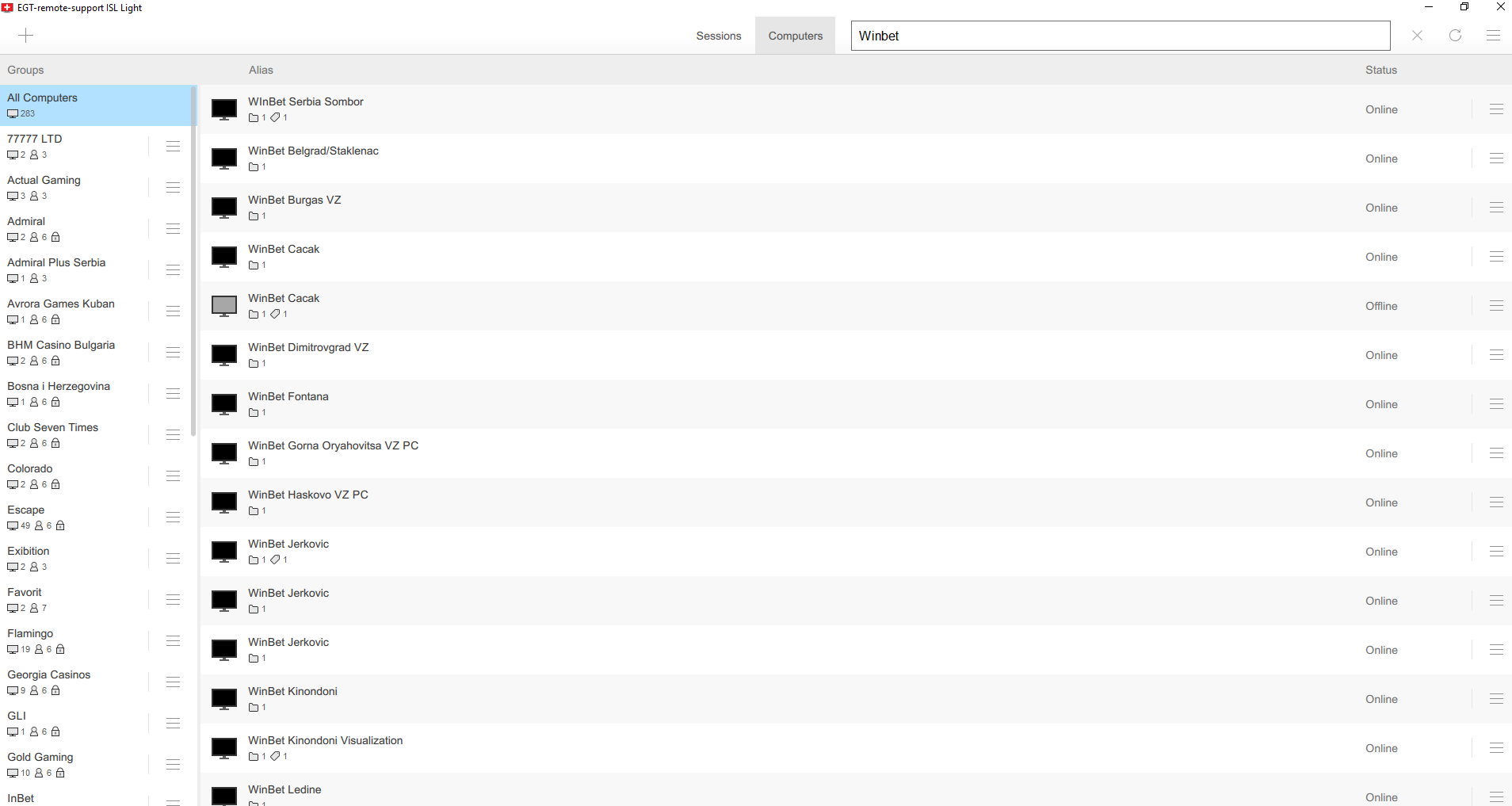Clear the Winbet search text
This screenshot has width=1512, height=806.
(1417, 36)
